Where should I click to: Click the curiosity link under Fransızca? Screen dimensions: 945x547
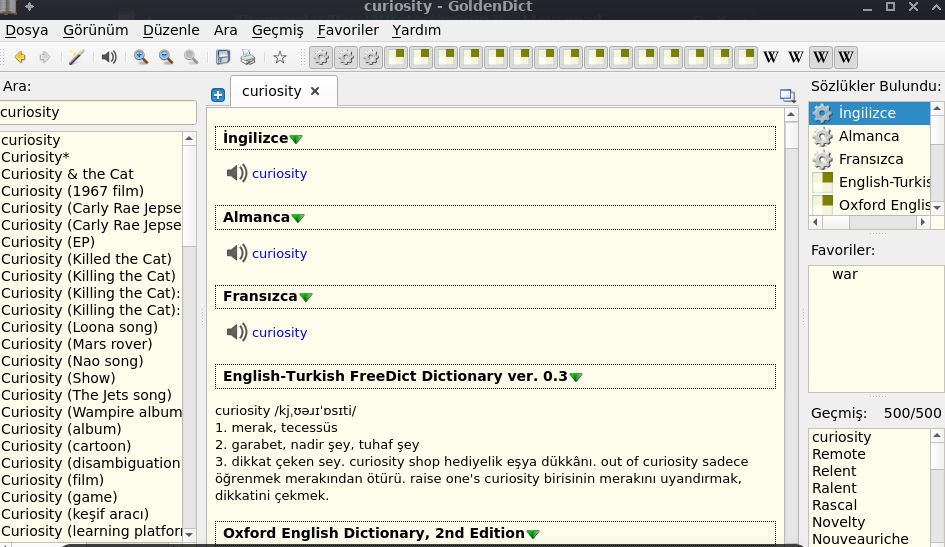tap(279, 333)
